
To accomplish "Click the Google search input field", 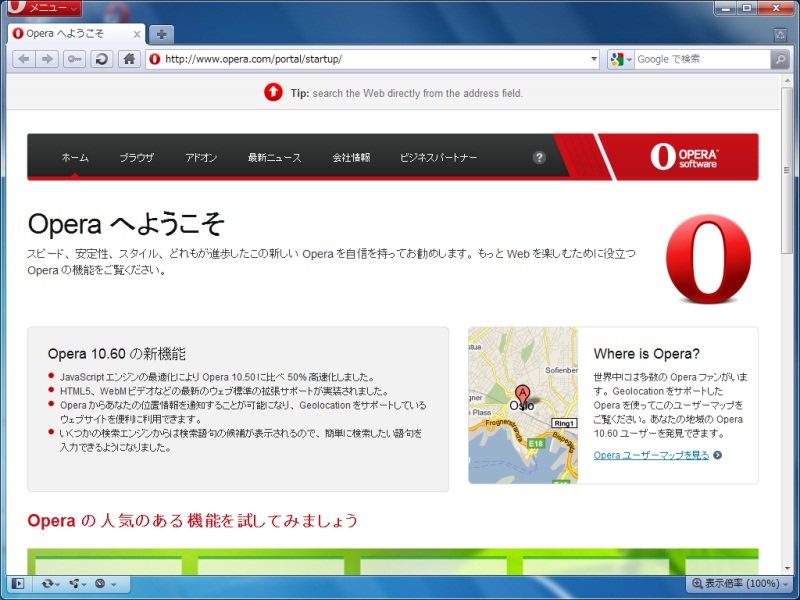I will (x=702, y=59).
